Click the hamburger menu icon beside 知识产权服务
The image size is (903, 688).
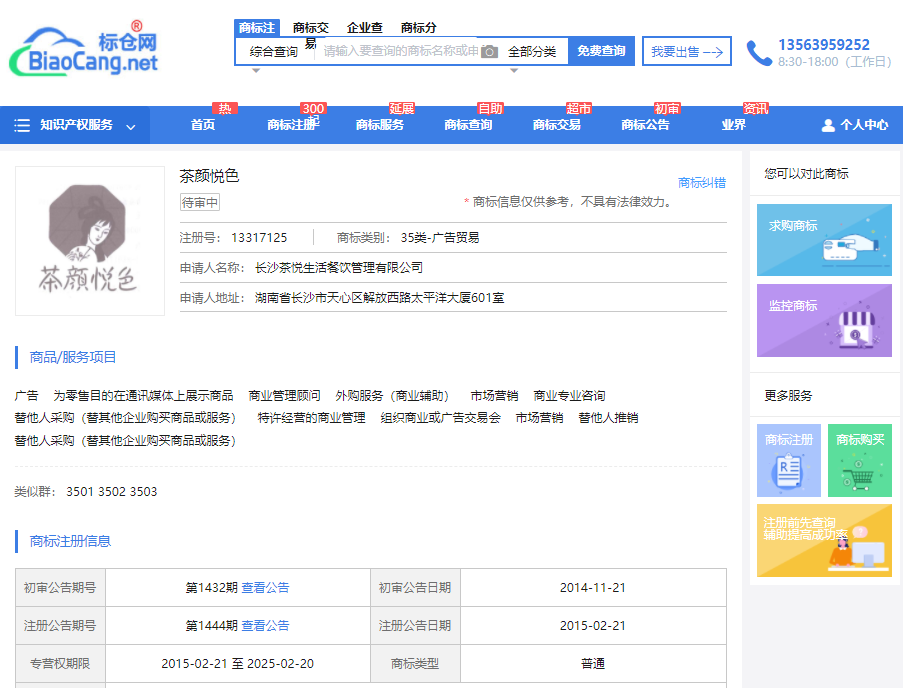(22, 125)
